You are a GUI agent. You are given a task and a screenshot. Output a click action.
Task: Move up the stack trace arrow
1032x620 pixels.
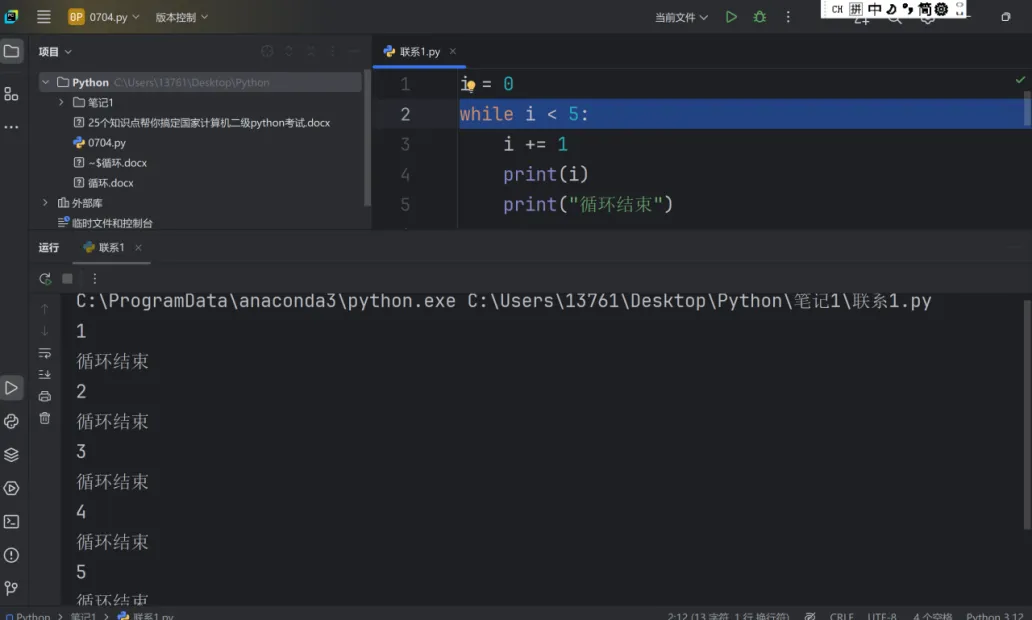(x=45, y=309)
